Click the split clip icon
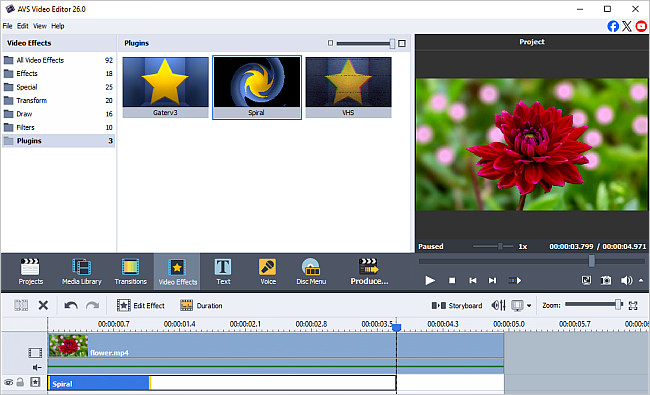 point(21,305)
